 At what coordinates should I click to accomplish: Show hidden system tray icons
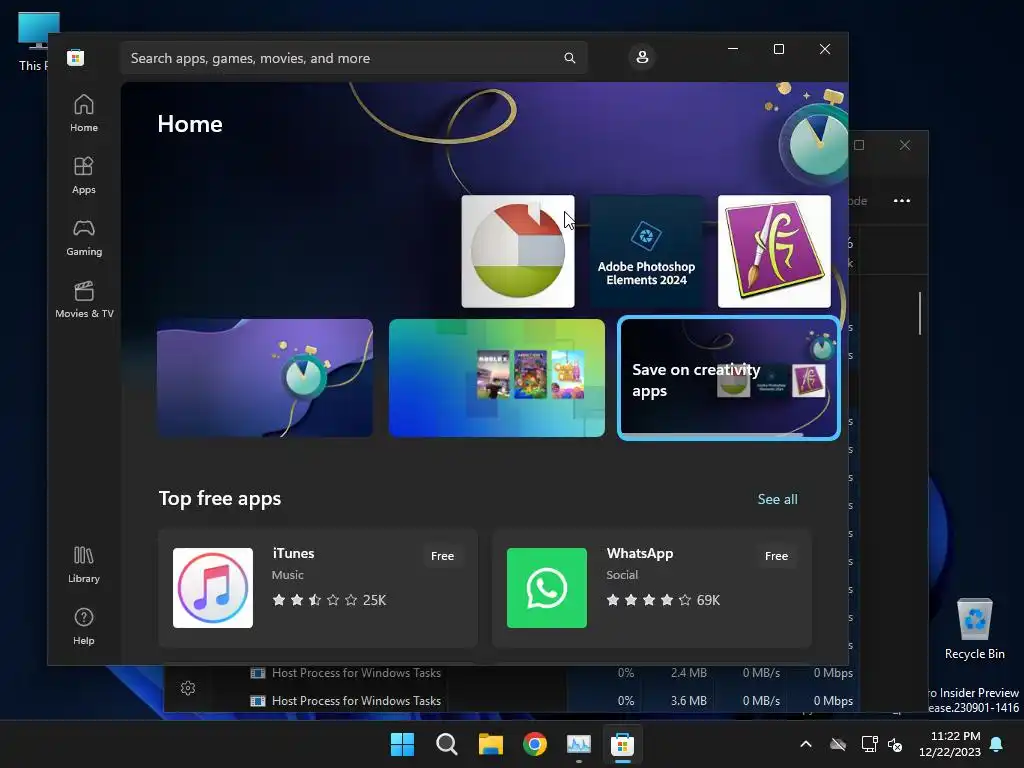tap(806, 744)
